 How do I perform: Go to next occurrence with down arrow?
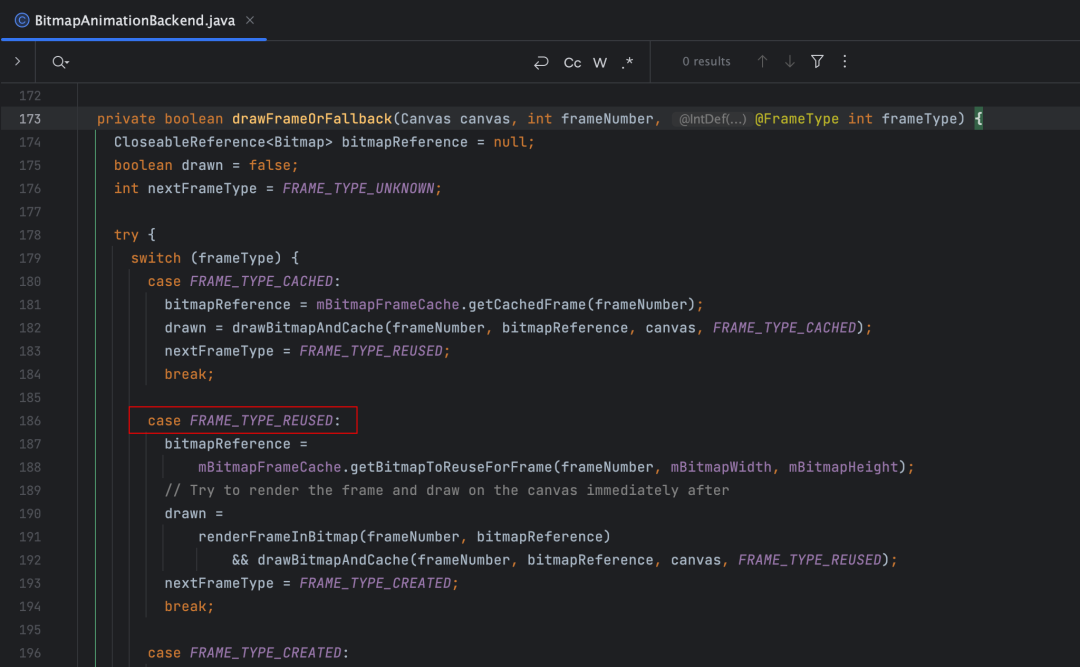click(x=790, y=61)
